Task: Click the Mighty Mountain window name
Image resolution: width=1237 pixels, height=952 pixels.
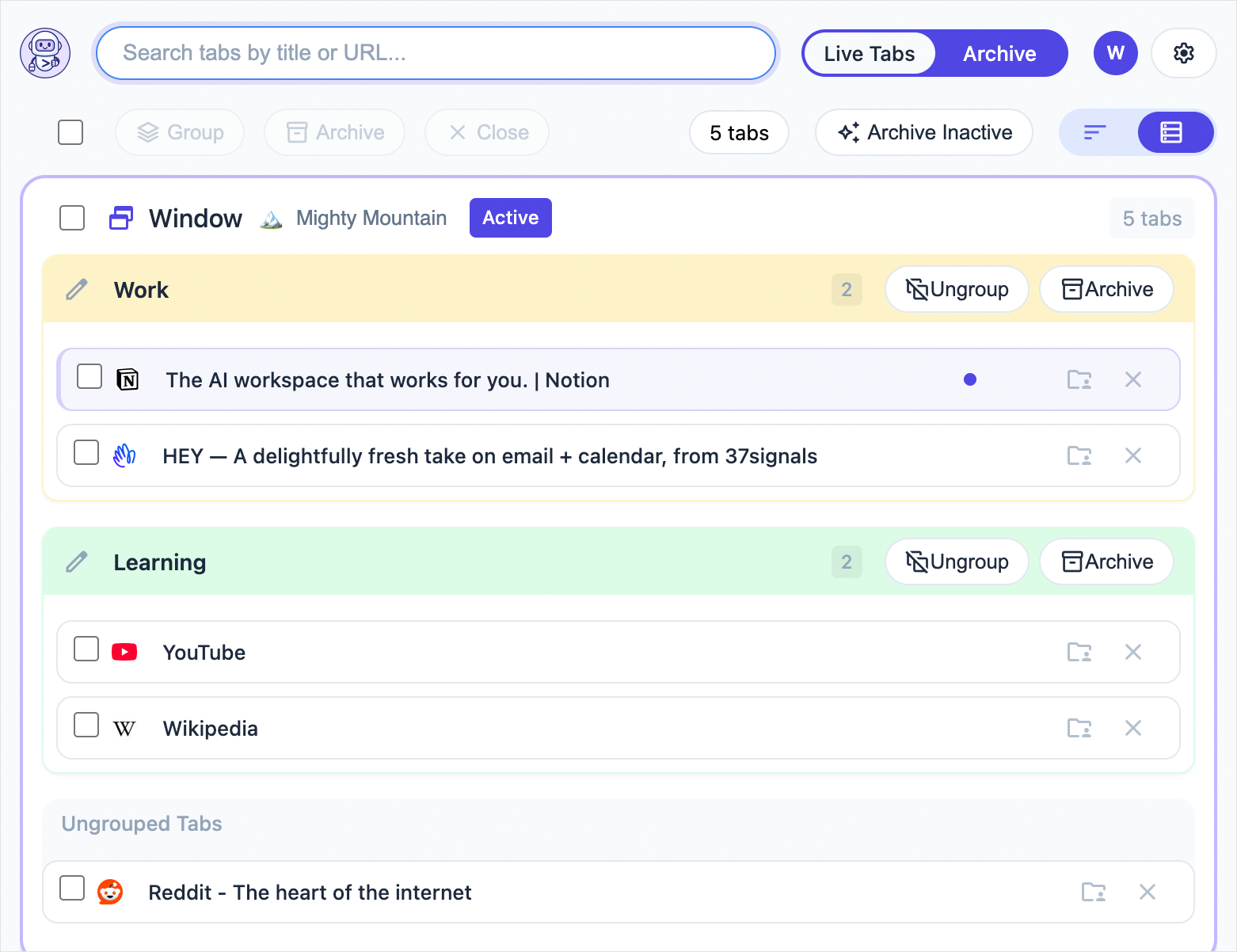Action: point(371,219)
